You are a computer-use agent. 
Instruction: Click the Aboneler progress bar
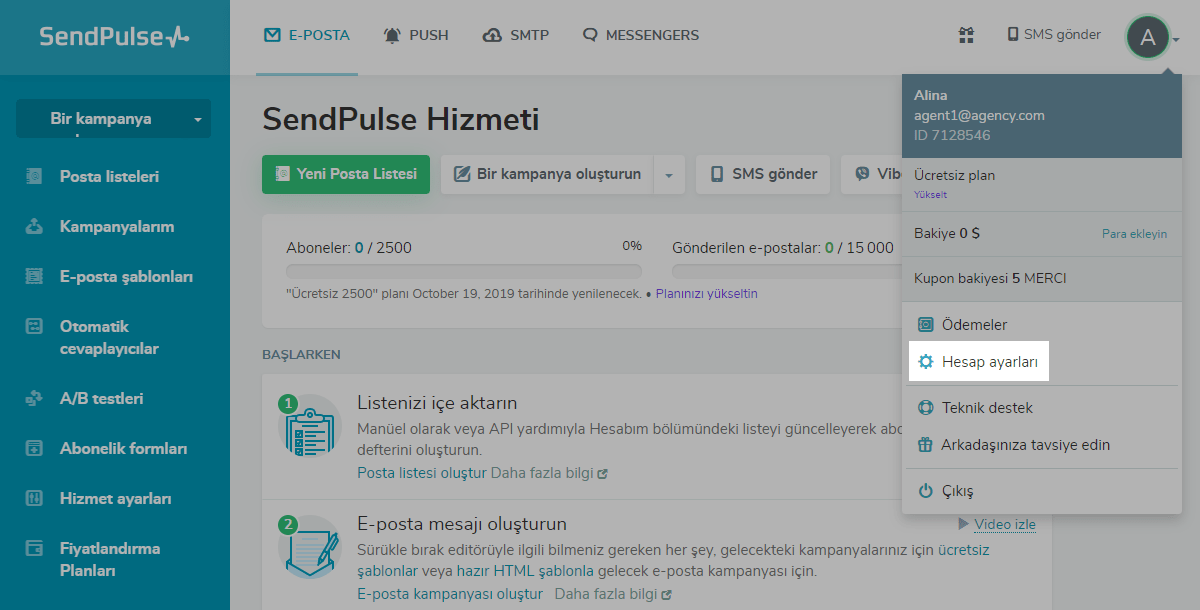tap(464, 271)
